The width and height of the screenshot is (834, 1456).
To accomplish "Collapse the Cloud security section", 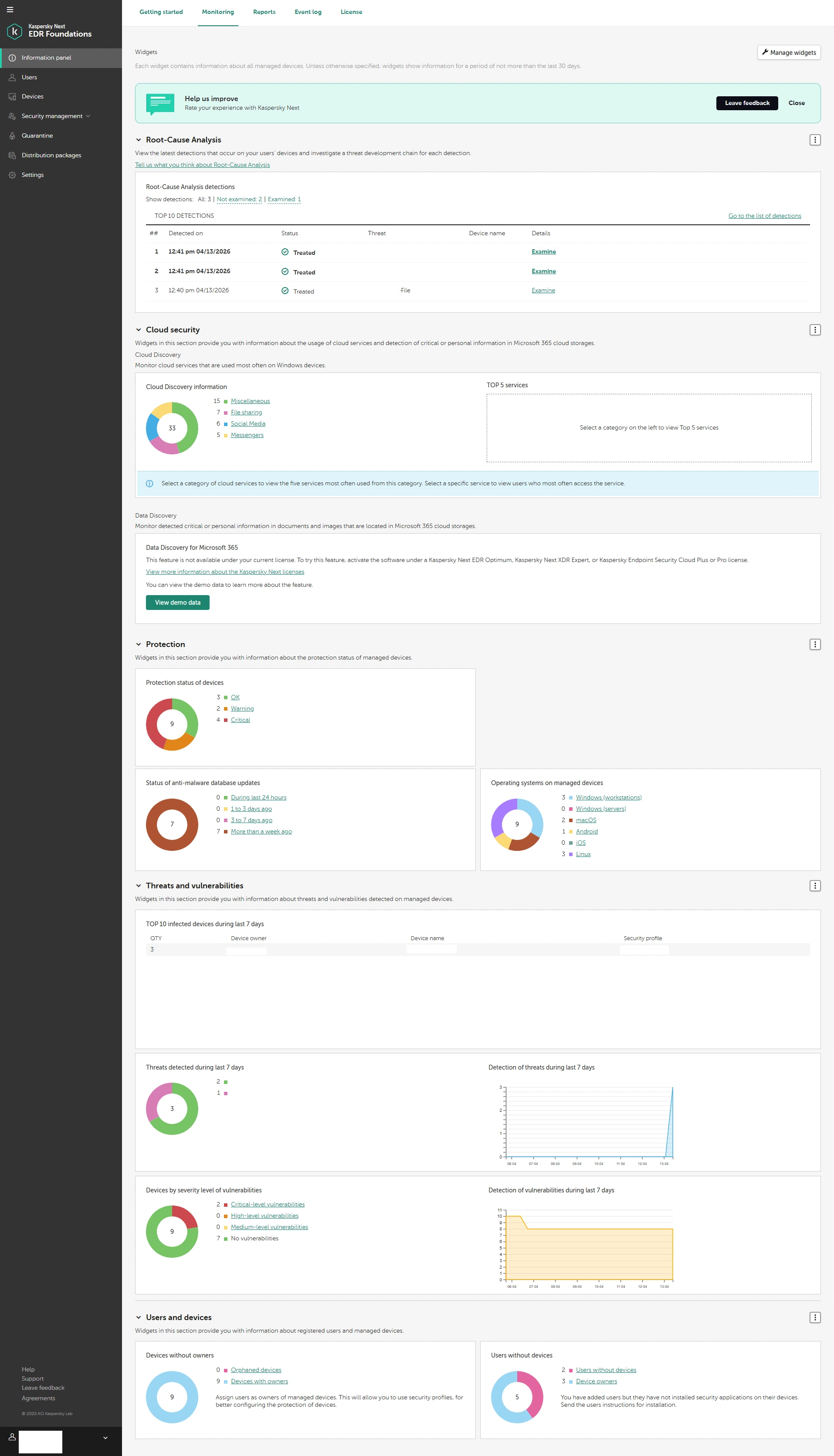I will pyautogui.click(x=138, y=330).
